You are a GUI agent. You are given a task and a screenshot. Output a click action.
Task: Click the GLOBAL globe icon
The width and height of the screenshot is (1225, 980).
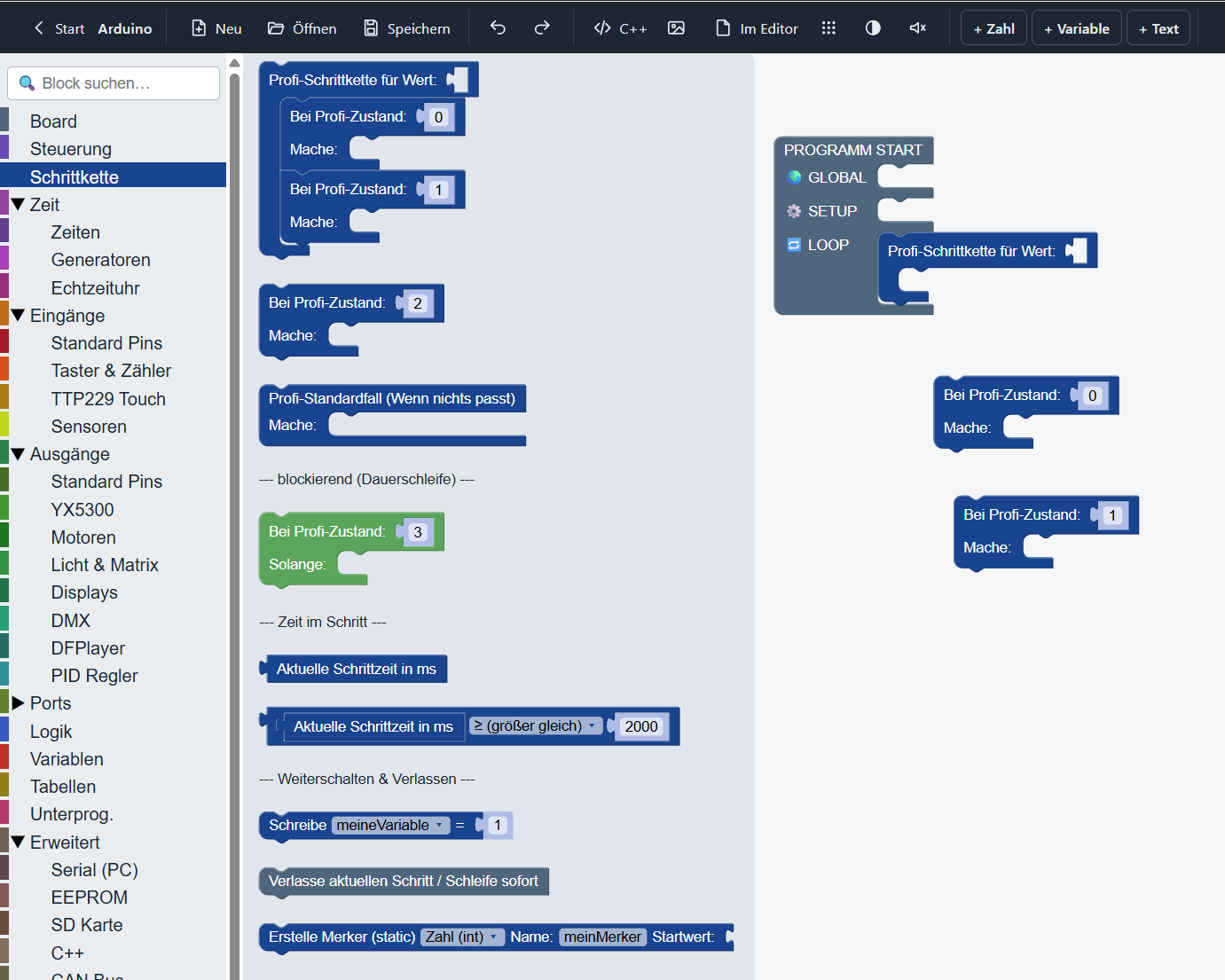[x=794, y=177]
